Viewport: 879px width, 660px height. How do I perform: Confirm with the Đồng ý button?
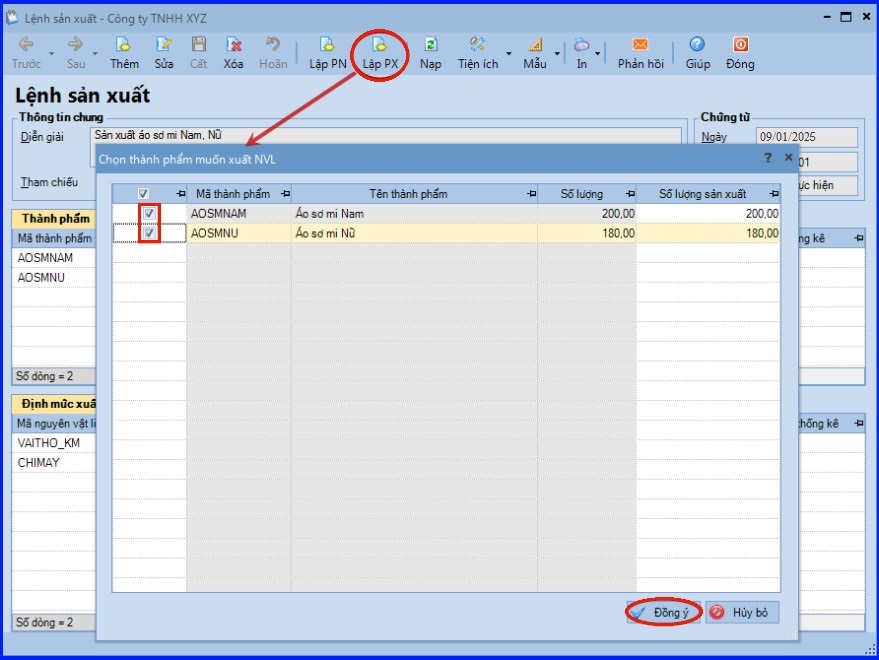tap(664, 612)
